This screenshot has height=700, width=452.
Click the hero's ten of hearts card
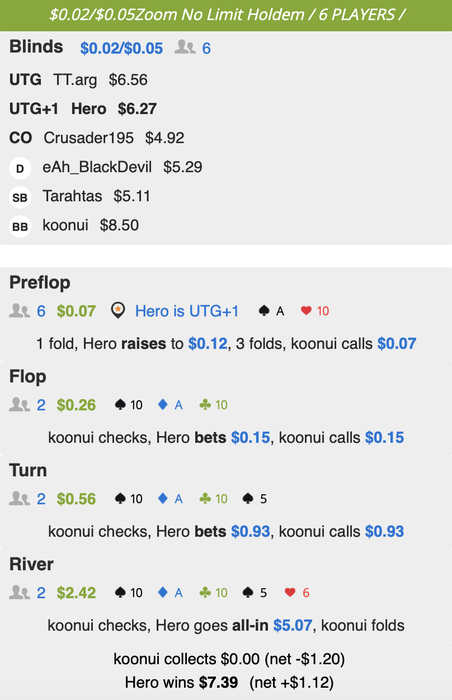315,311
